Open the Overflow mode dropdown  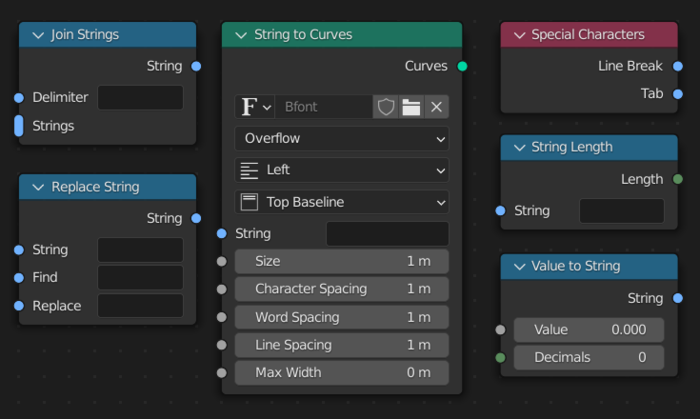point(342,138)
